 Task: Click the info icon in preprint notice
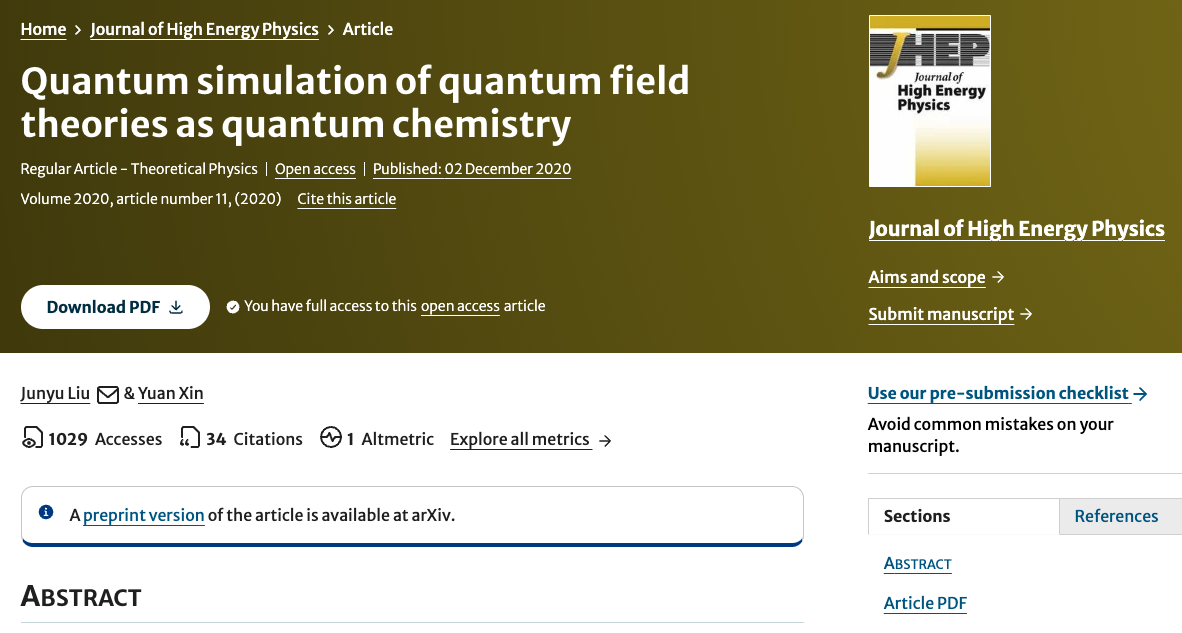coord(46,513)
